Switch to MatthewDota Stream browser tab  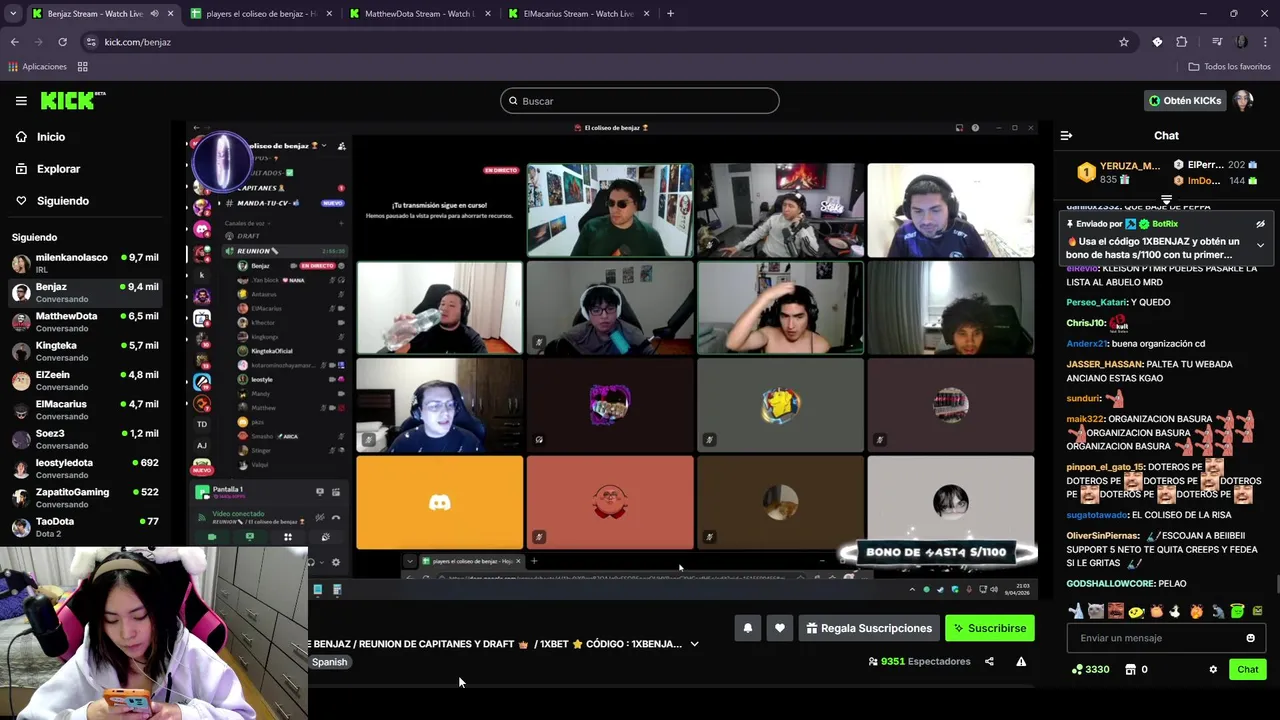tap(419, 14)
